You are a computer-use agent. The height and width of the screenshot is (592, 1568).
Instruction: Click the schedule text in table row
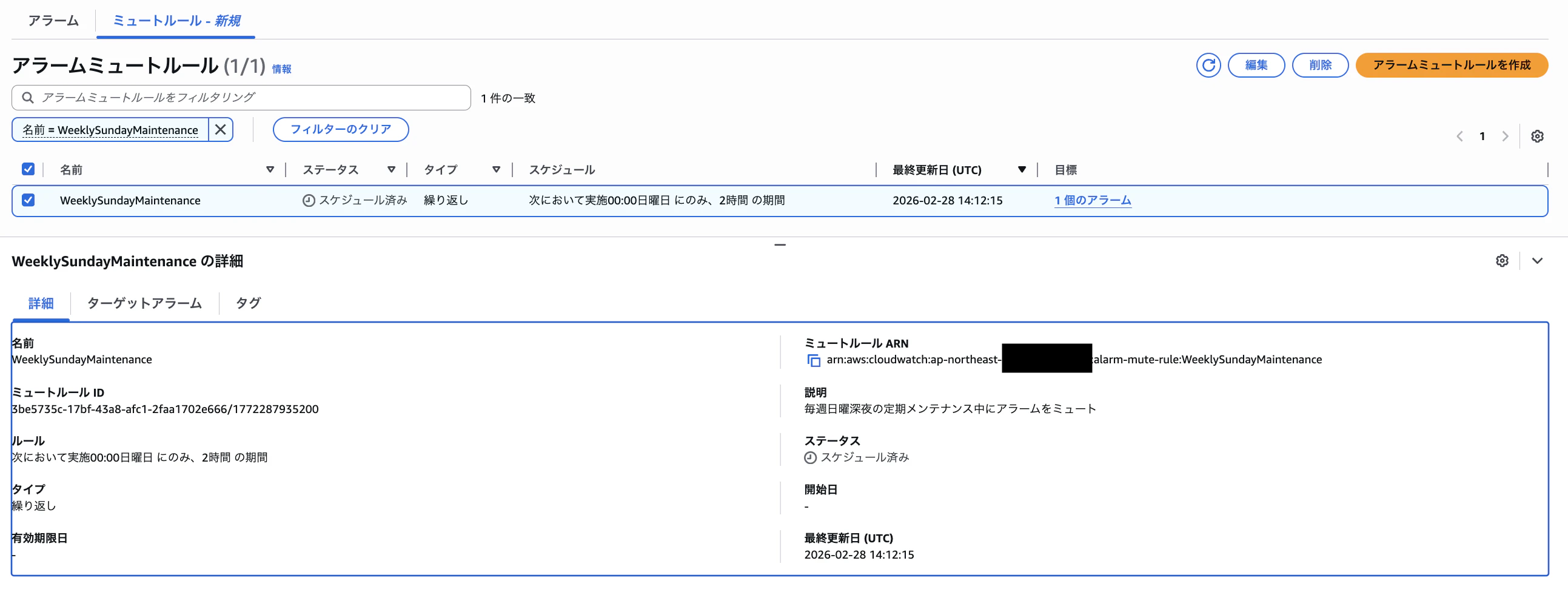coord(656,200)
